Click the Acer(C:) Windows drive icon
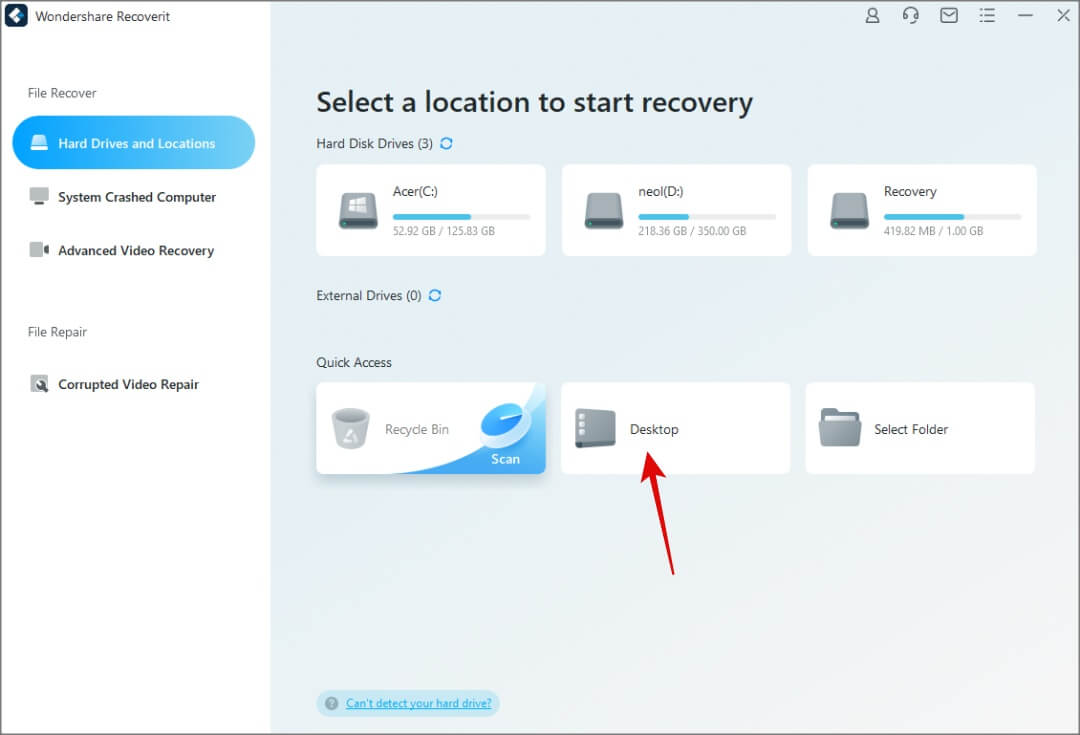Viewport: 1080px width, 735px height. pyautogui.click(x=358, y=210)
